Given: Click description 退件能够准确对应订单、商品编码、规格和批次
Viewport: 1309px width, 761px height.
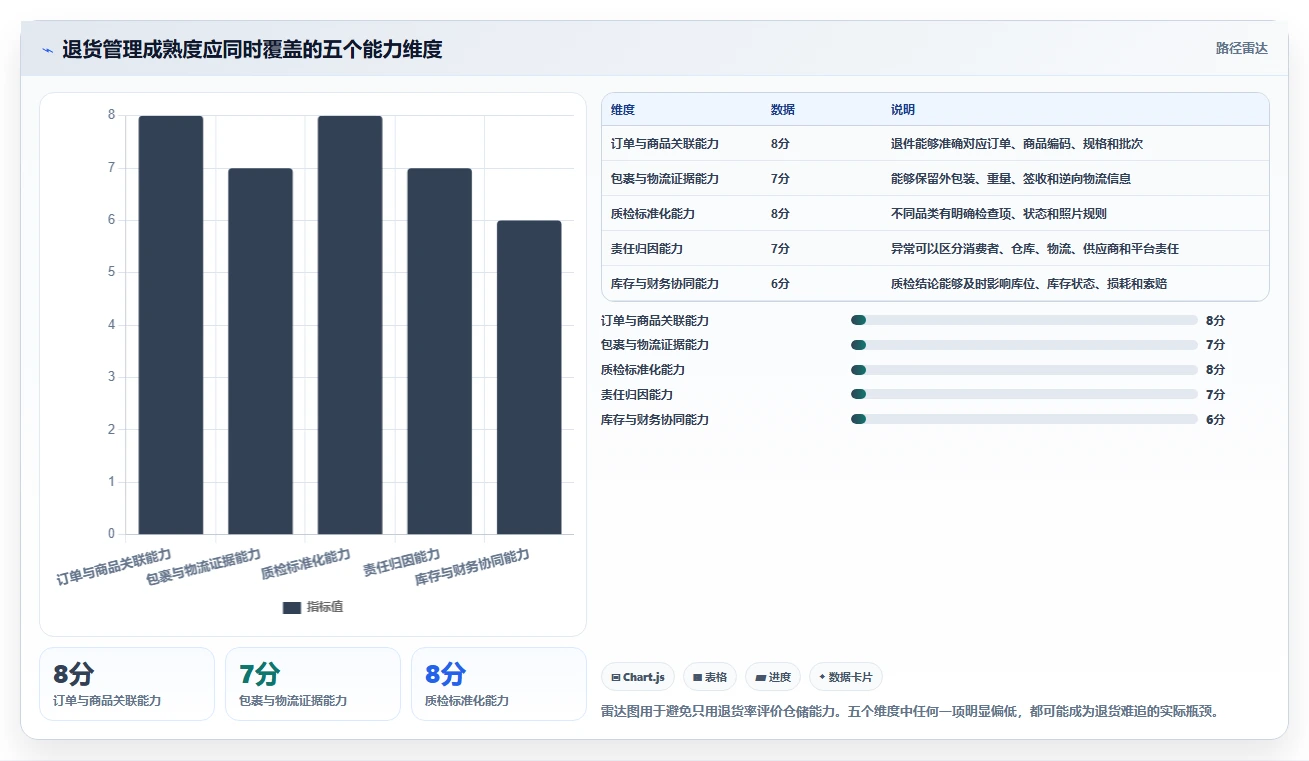Looking at the screenshot, I should (x=1017, y=144).
